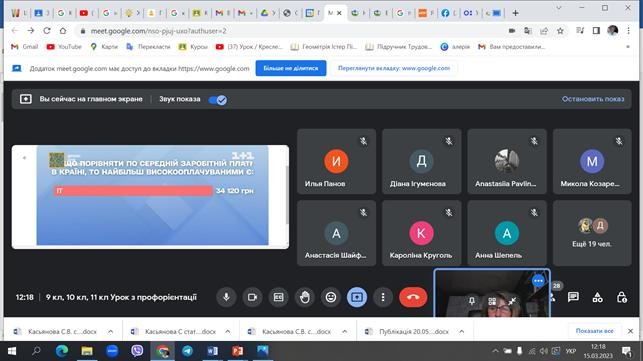Open the share page icon in address bar

coord(544,31)
